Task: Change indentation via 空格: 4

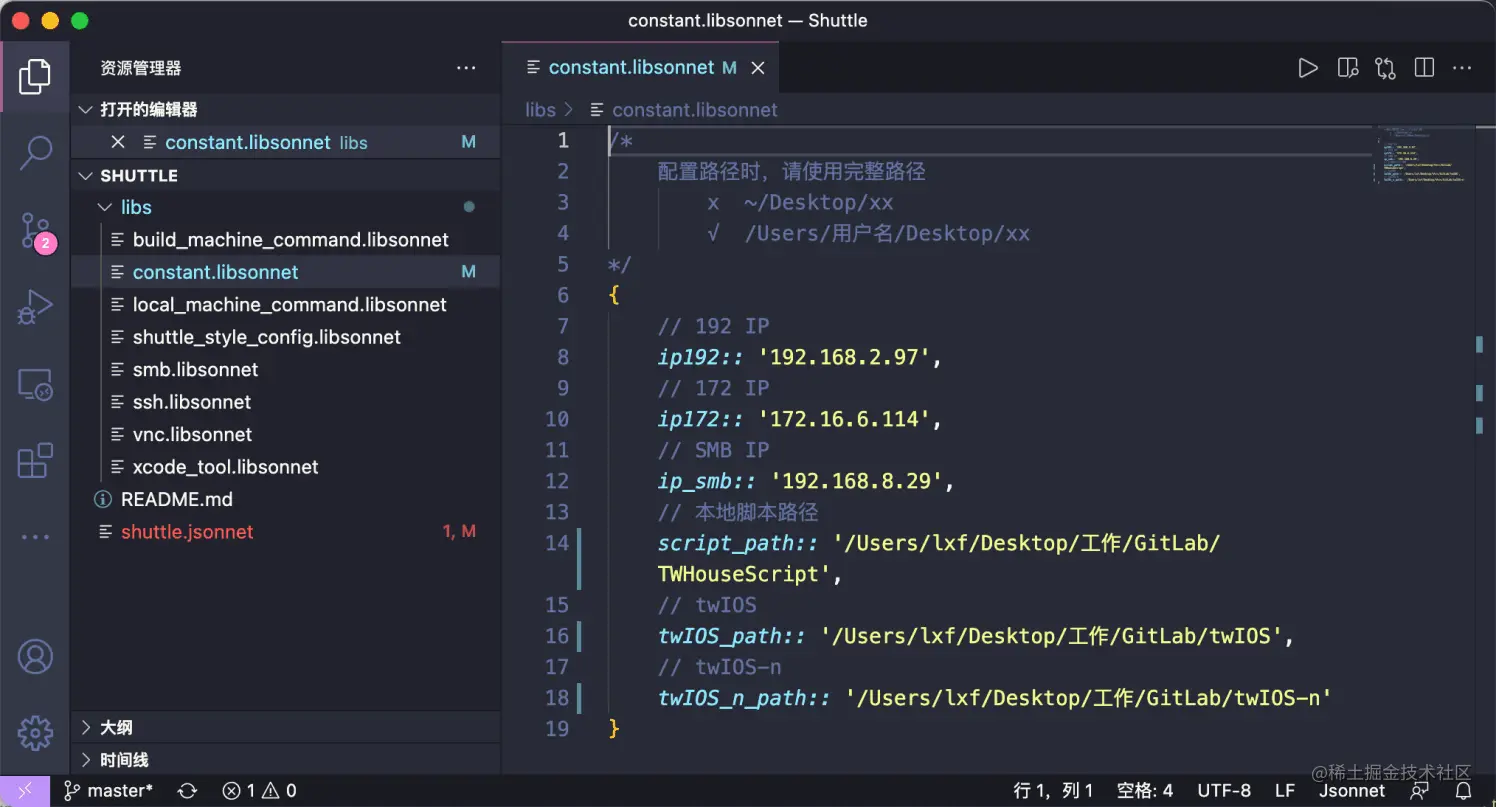Action: click(1144, 791)
